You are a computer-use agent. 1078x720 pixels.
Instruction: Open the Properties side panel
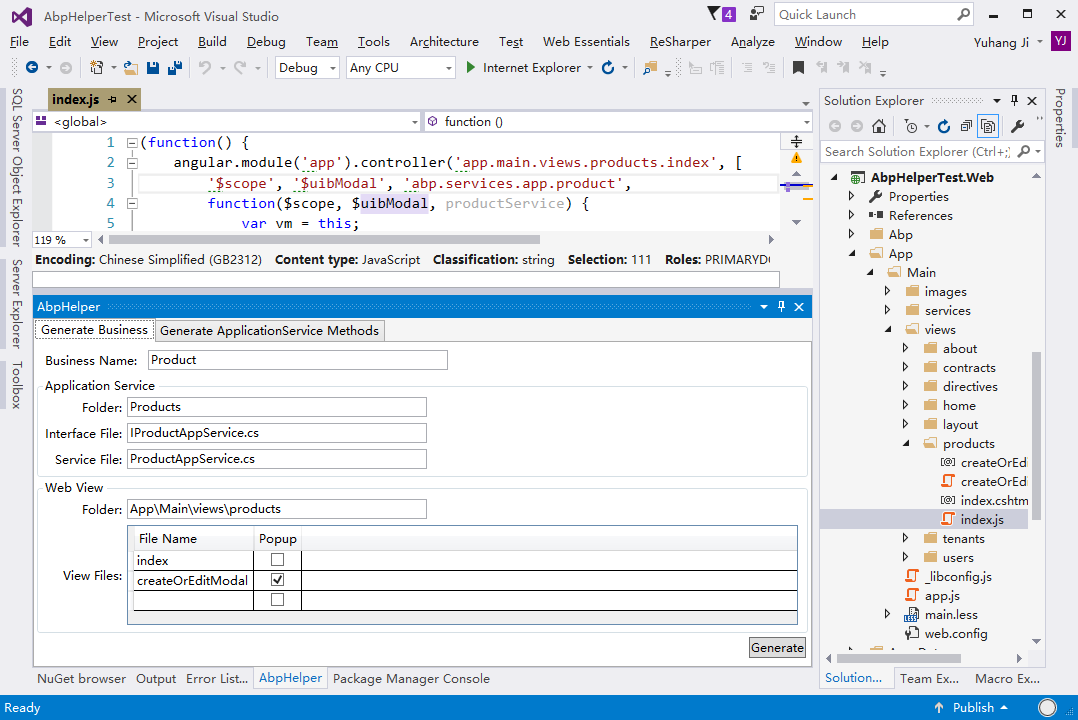(x=1060, y=118)
